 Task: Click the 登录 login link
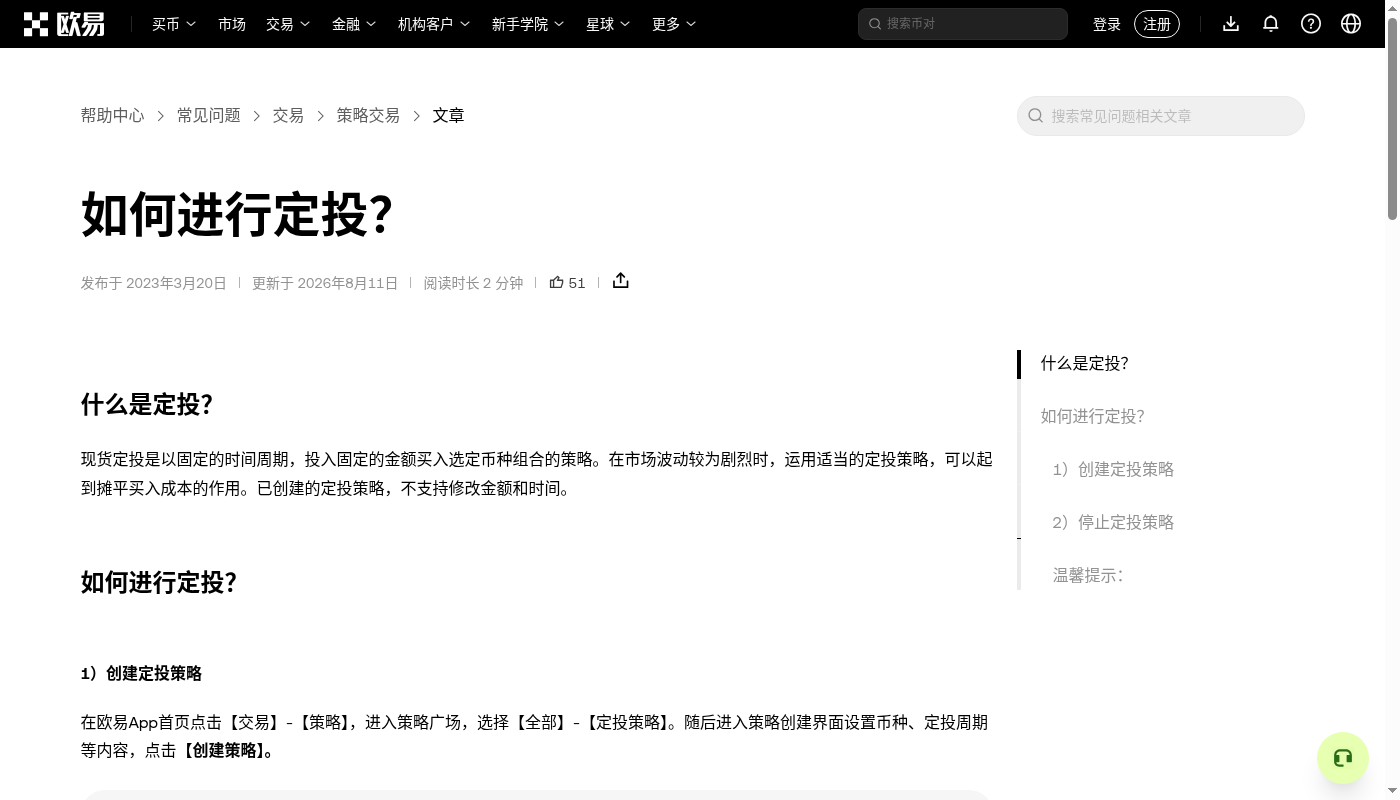pos(1107,24)
